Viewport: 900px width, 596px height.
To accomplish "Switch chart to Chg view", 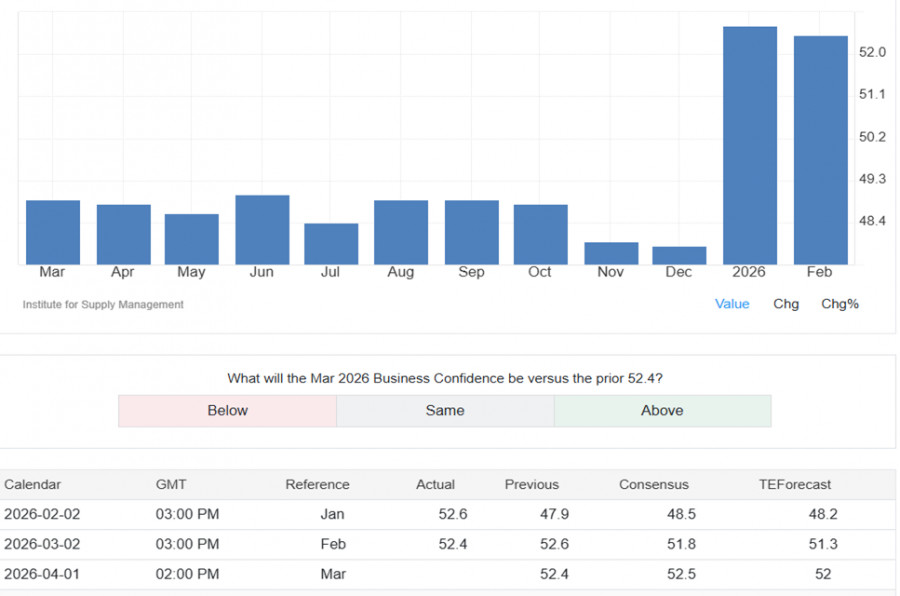I will coord(786,304).
